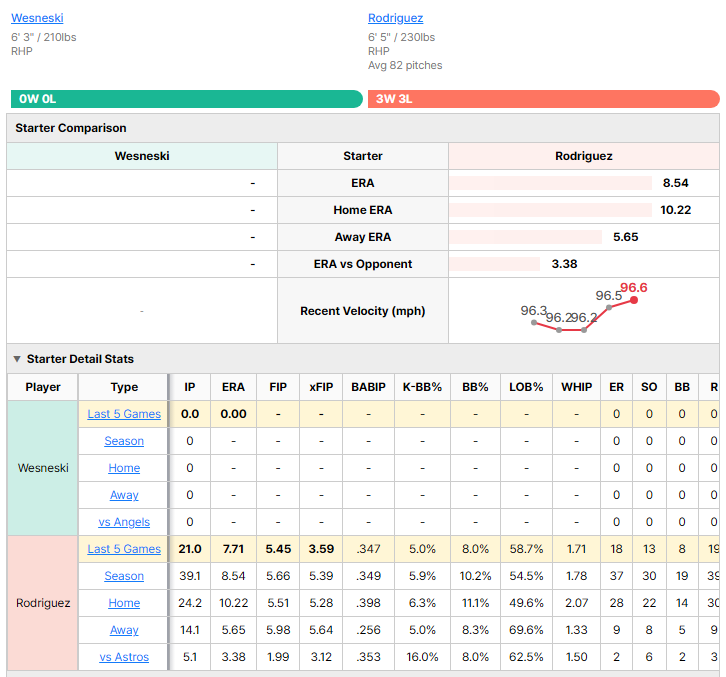
Task: Click the K-BB% column header
Action: 422,387
